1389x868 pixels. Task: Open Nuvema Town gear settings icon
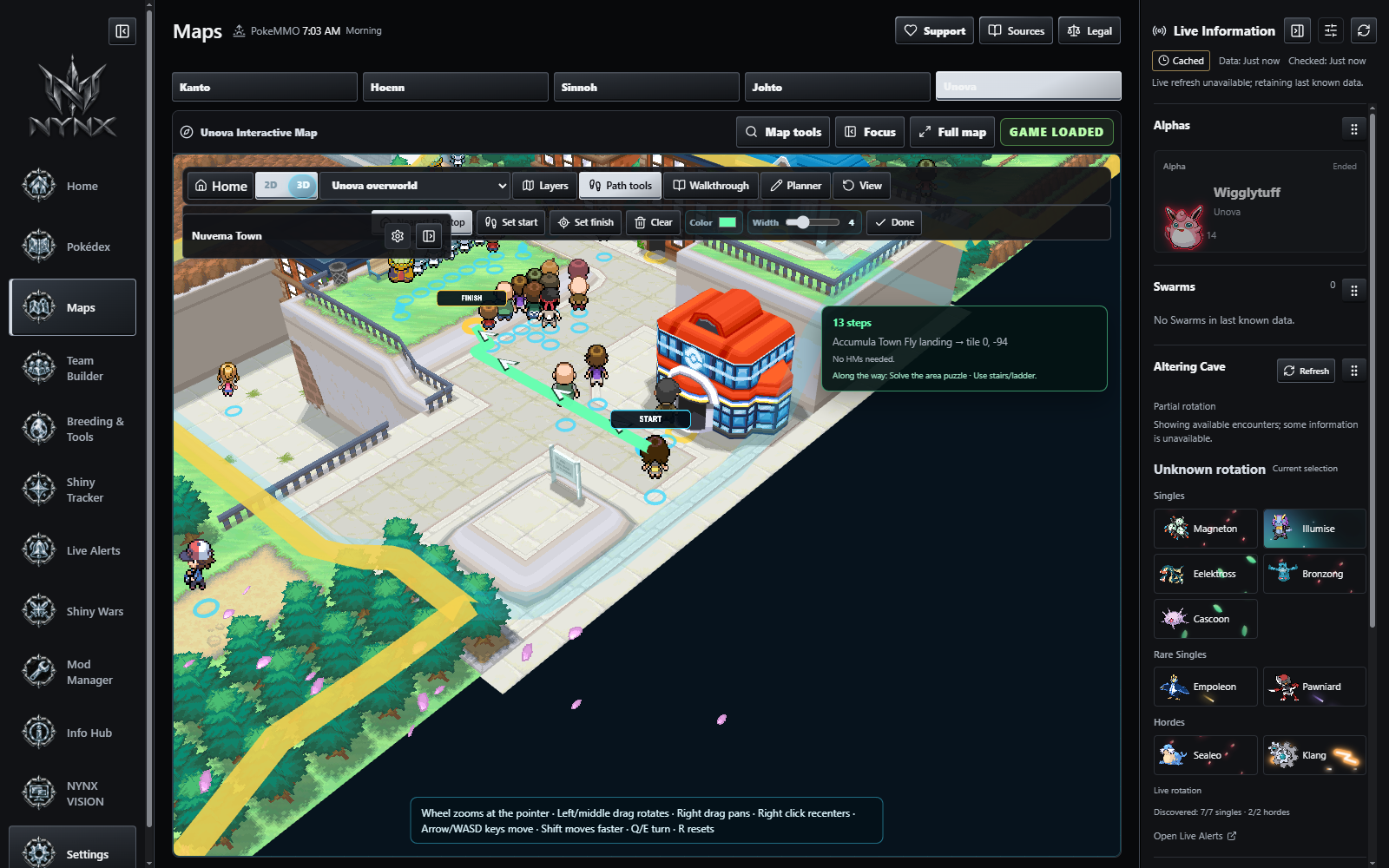(x=398, y=236)
